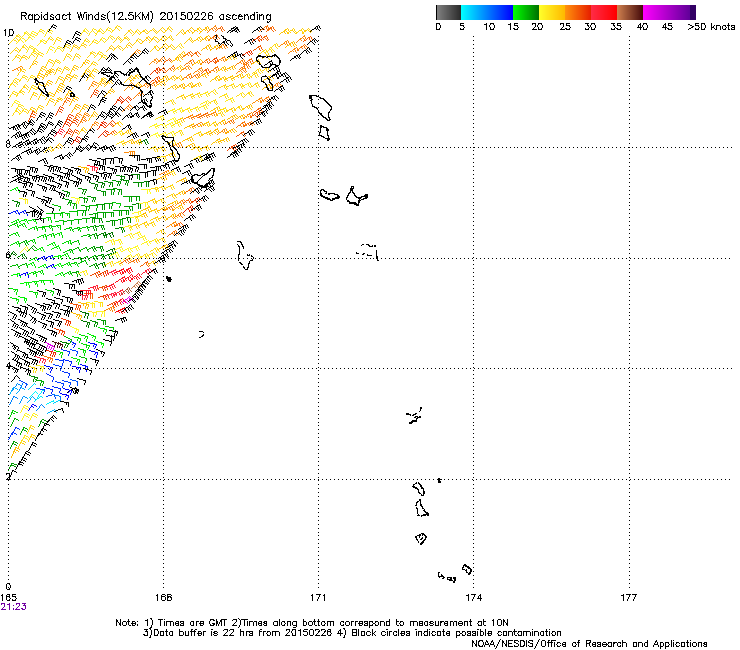The height and width of the screenshot is (650, 740).
Task: Click longitude label '168'
Action: pyautogui.click(x=163, y=598)
